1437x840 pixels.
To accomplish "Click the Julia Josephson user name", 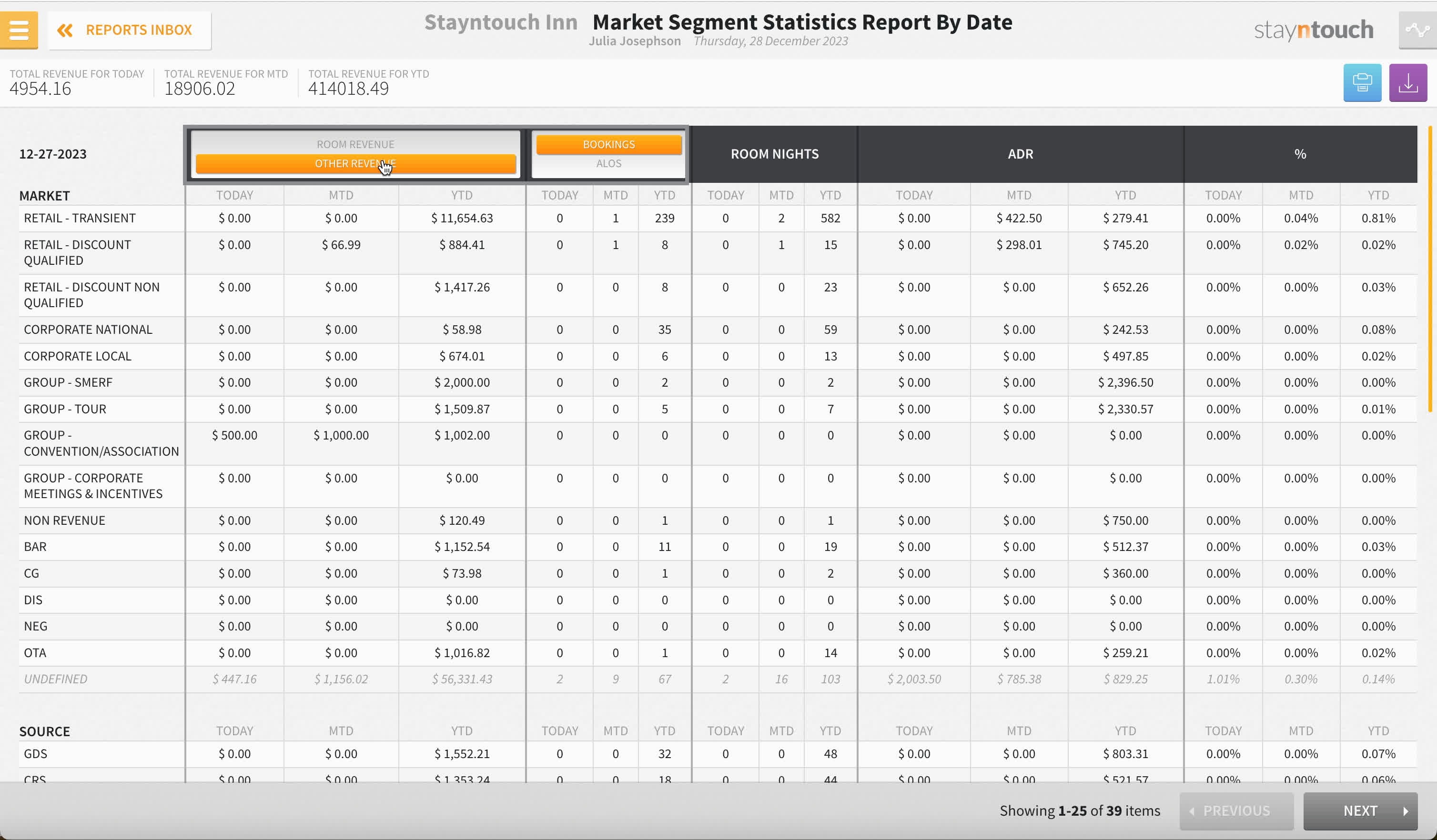I will point(635,41).
